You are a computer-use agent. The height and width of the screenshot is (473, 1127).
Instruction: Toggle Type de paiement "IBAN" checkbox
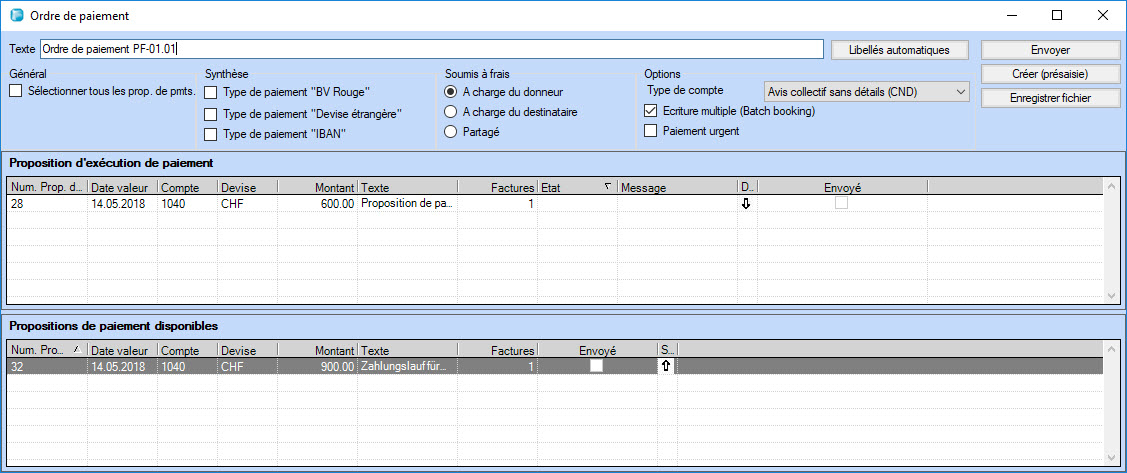pos(211,134)
